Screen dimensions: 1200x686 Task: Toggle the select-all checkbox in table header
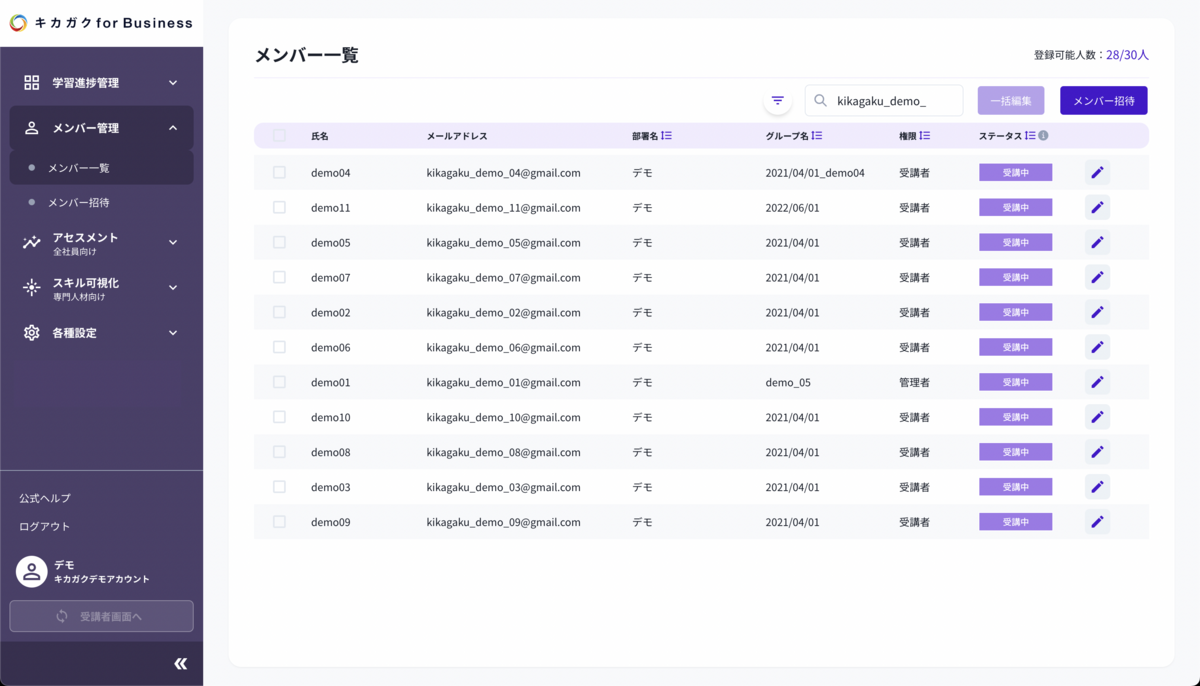coord(279,136)
